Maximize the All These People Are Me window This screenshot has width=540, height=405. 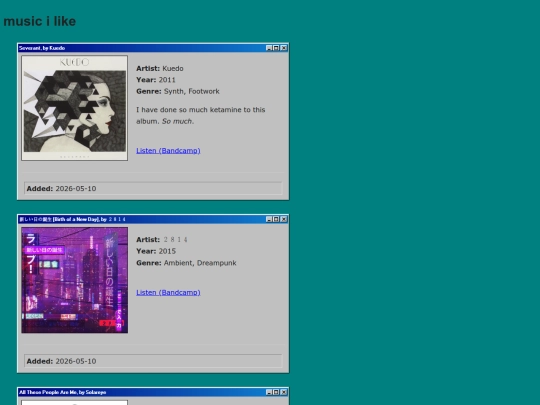point(276,392)
